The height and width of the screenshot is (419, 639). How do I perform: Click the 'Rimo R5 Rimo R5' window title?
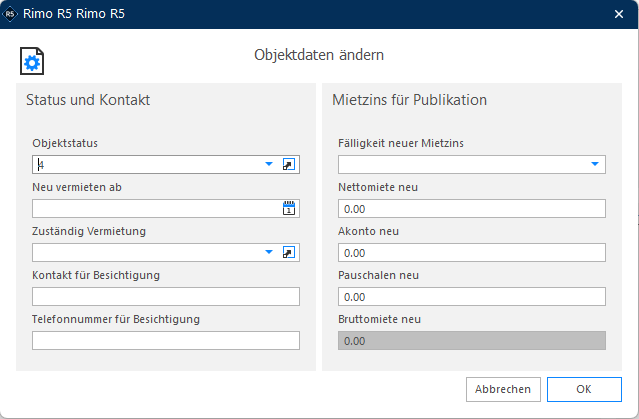pyautogui.click(x=74, y=14)
